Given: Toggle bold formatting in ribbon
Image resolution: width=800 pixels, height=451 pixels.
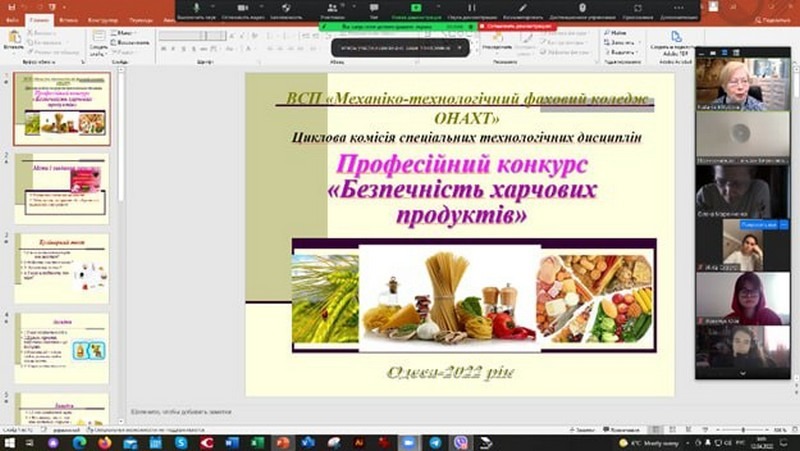Looking at the screenshot, I should pyautogui.click(x=164, y=49).
